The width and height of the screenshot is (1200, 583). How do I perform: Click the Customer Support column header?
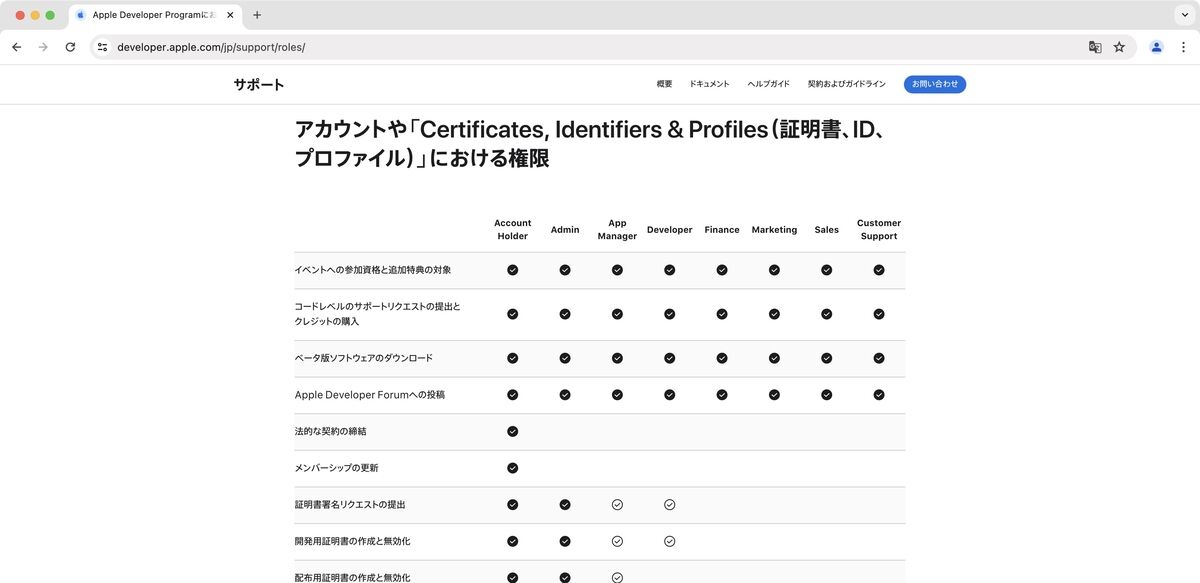879,230
